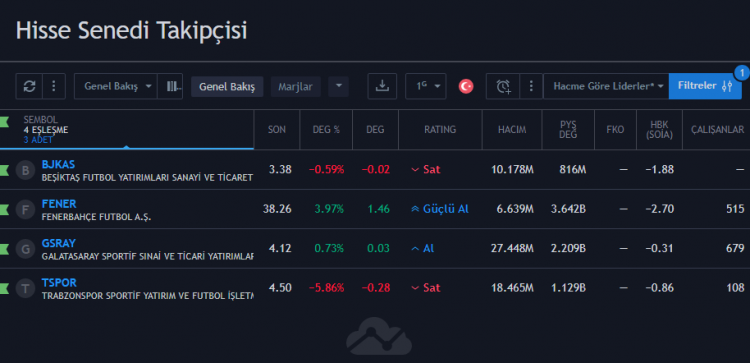The width and height of the screenshot is (750, 363).
Task: Open the three-dot menu beside refresh
Action: (x=54, y=86)
